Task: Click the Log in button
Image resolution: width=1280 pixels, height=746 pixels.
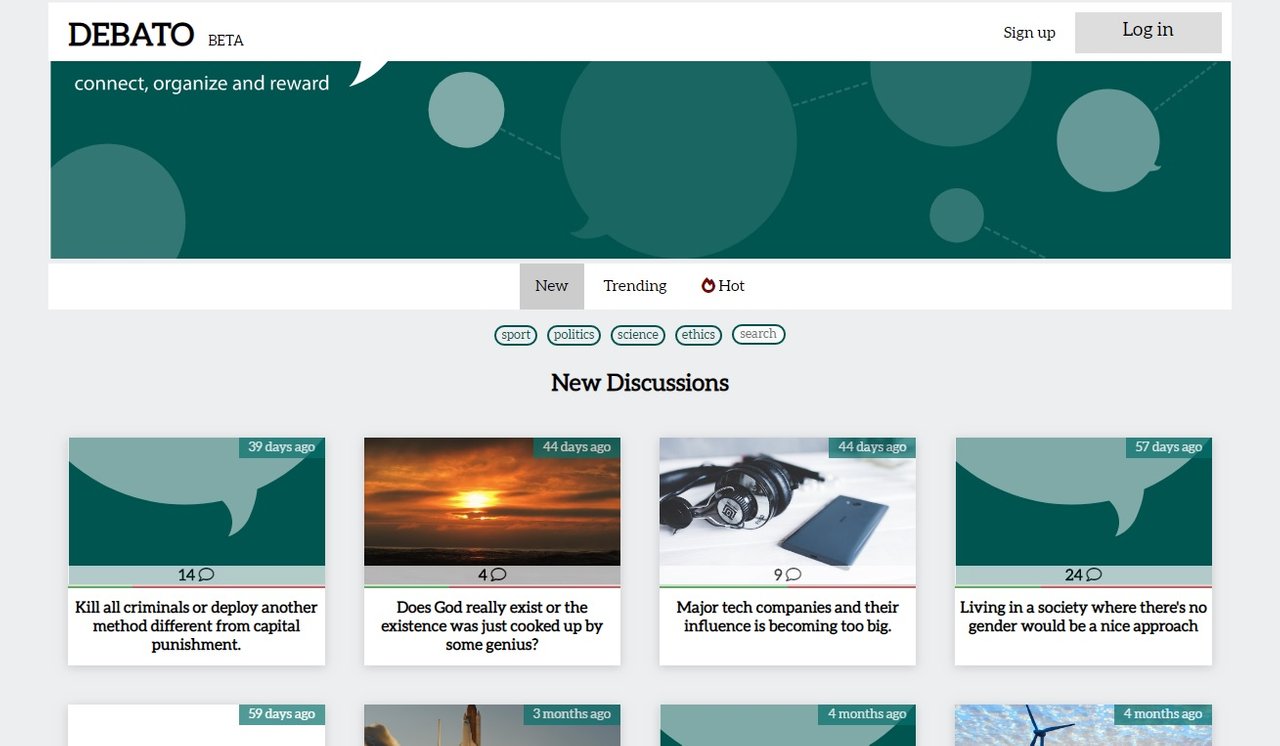Action: point(1148,32)
